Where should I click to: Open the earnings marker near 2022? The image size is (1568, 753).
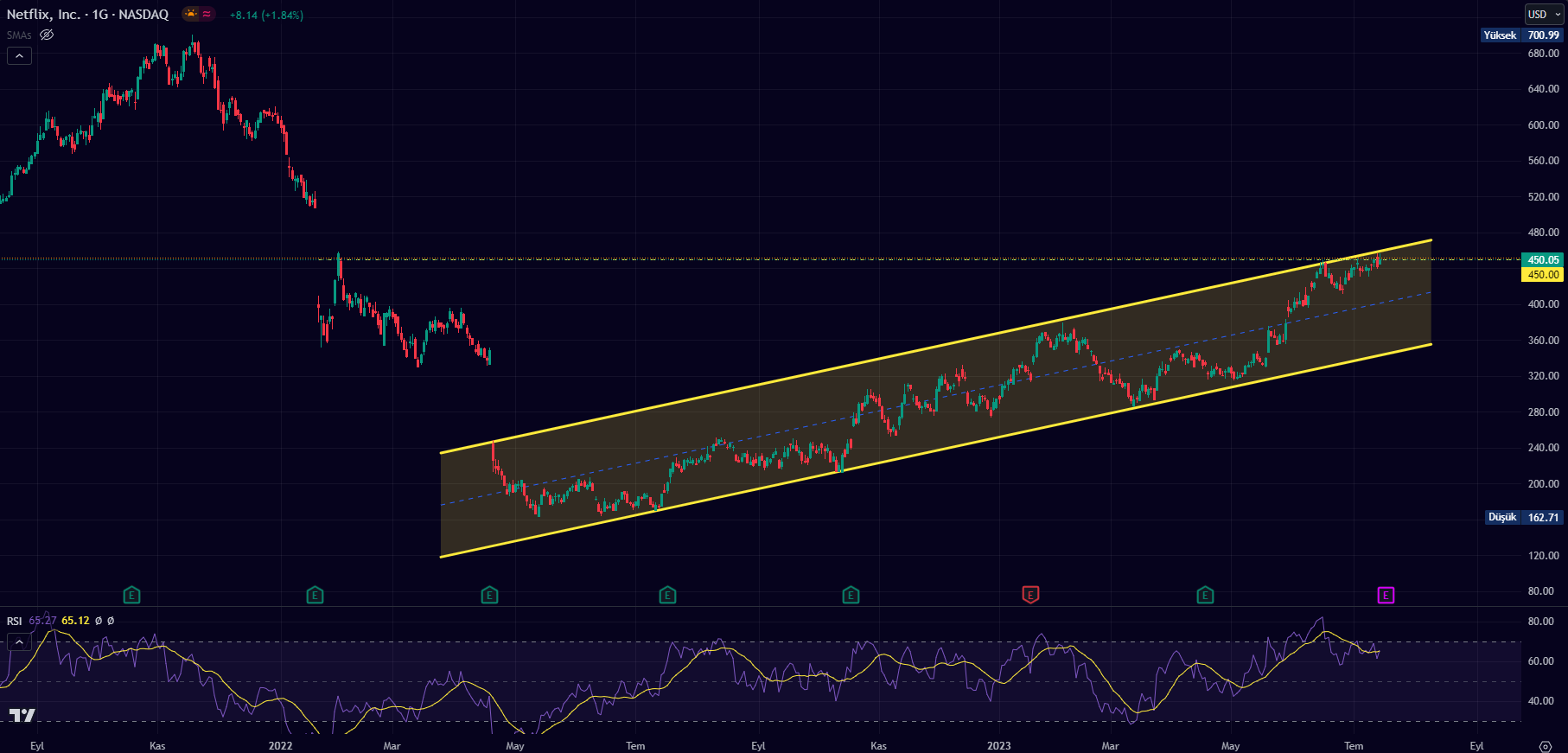click(315, 595)
